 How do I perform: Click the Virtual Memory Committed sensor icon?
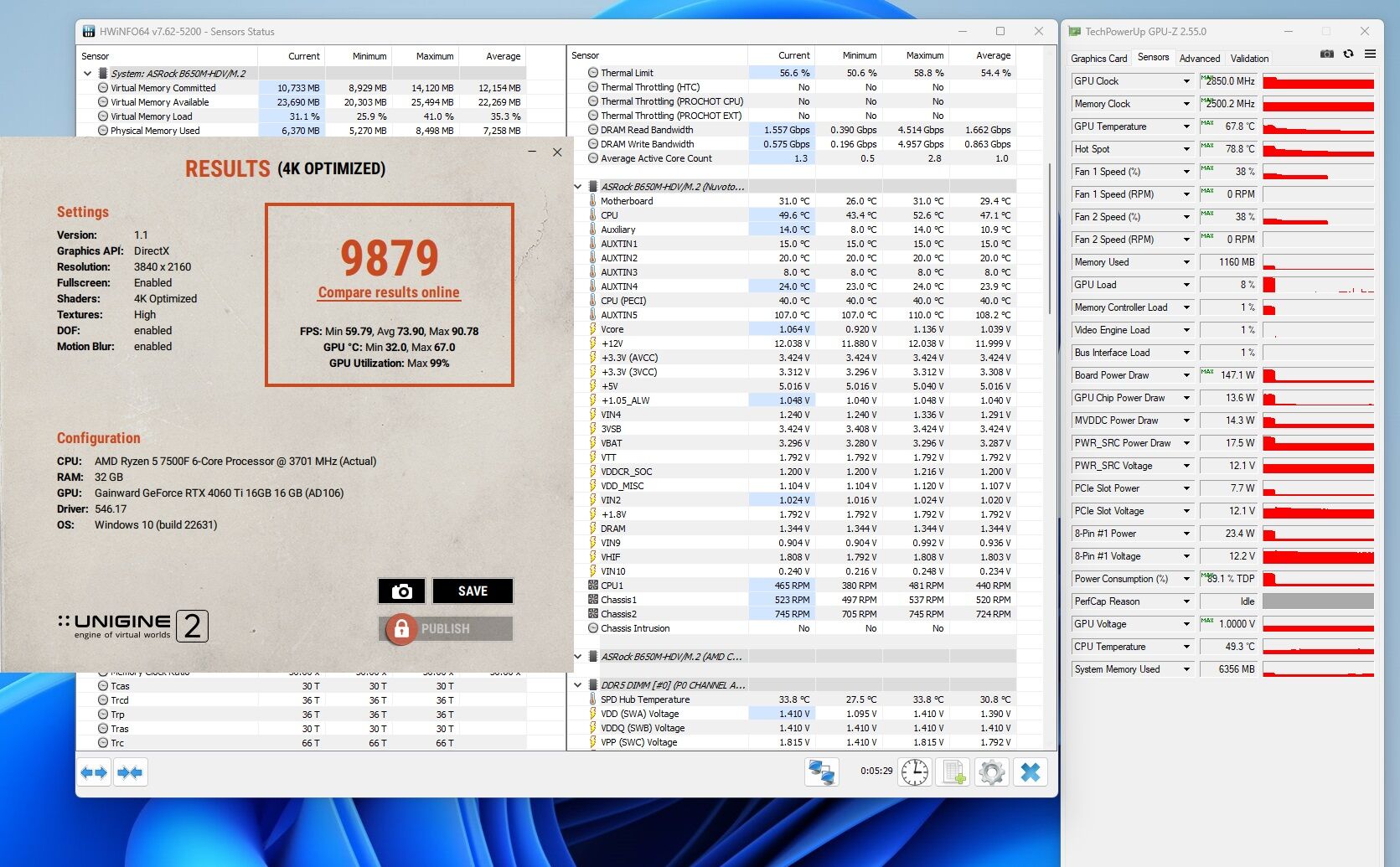point(103,88)
